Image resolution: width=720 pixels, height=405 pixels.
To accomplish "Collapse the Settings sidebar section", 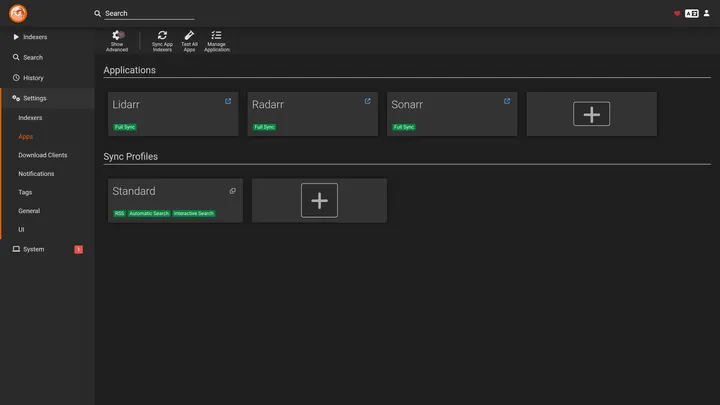I will [x=47, y=98].
